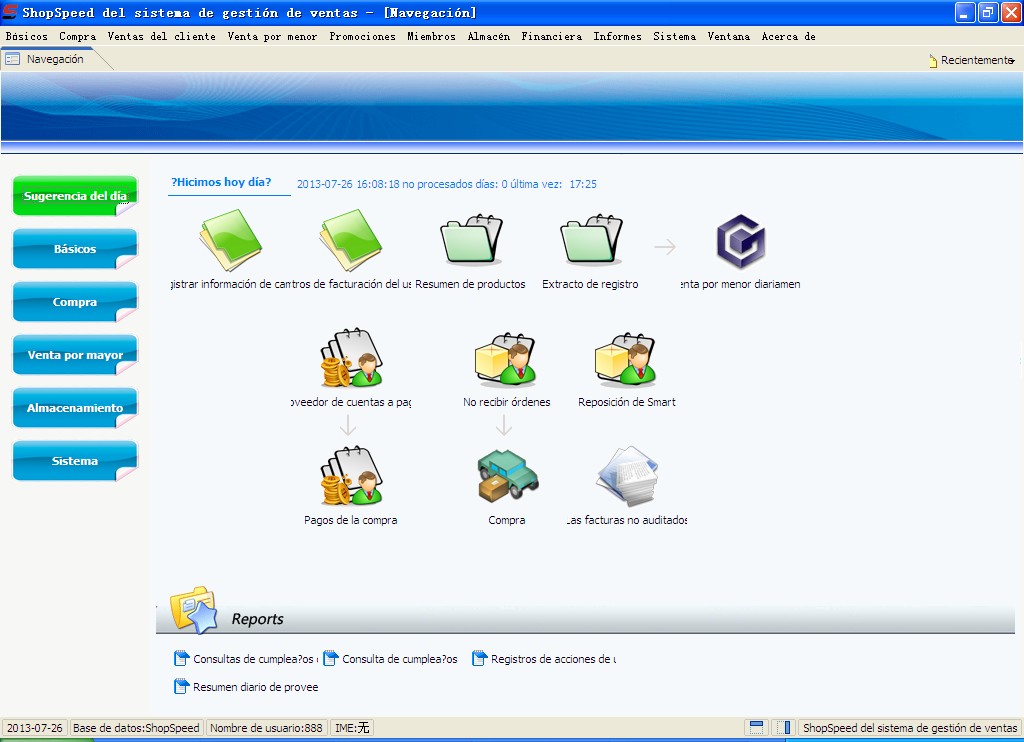Select the Navegación tab
1024x742 pixels.
click(55, 59)
